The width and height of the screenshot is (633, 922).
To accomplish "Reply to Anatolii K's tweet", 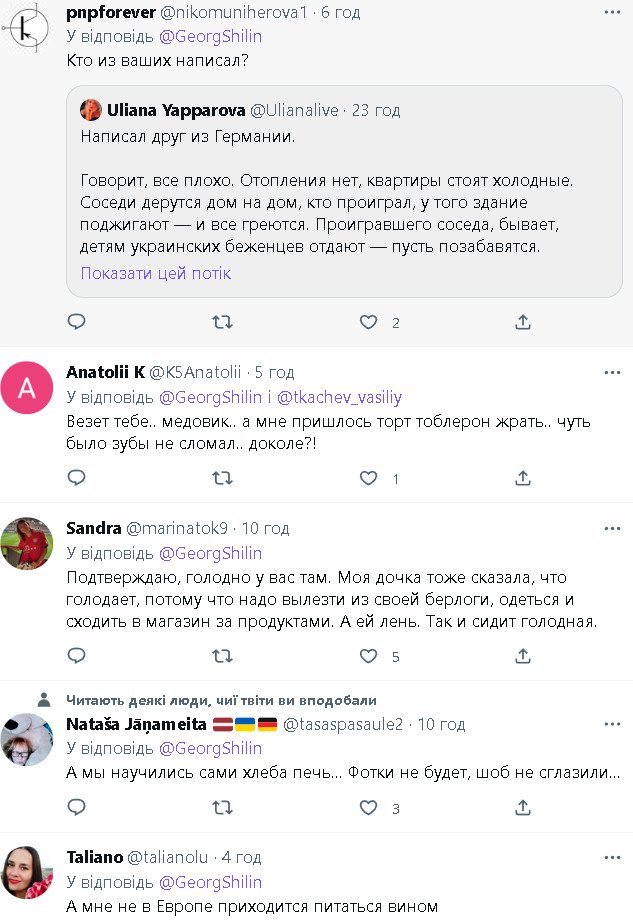I will pyautogui.click(x=76, y=479).
